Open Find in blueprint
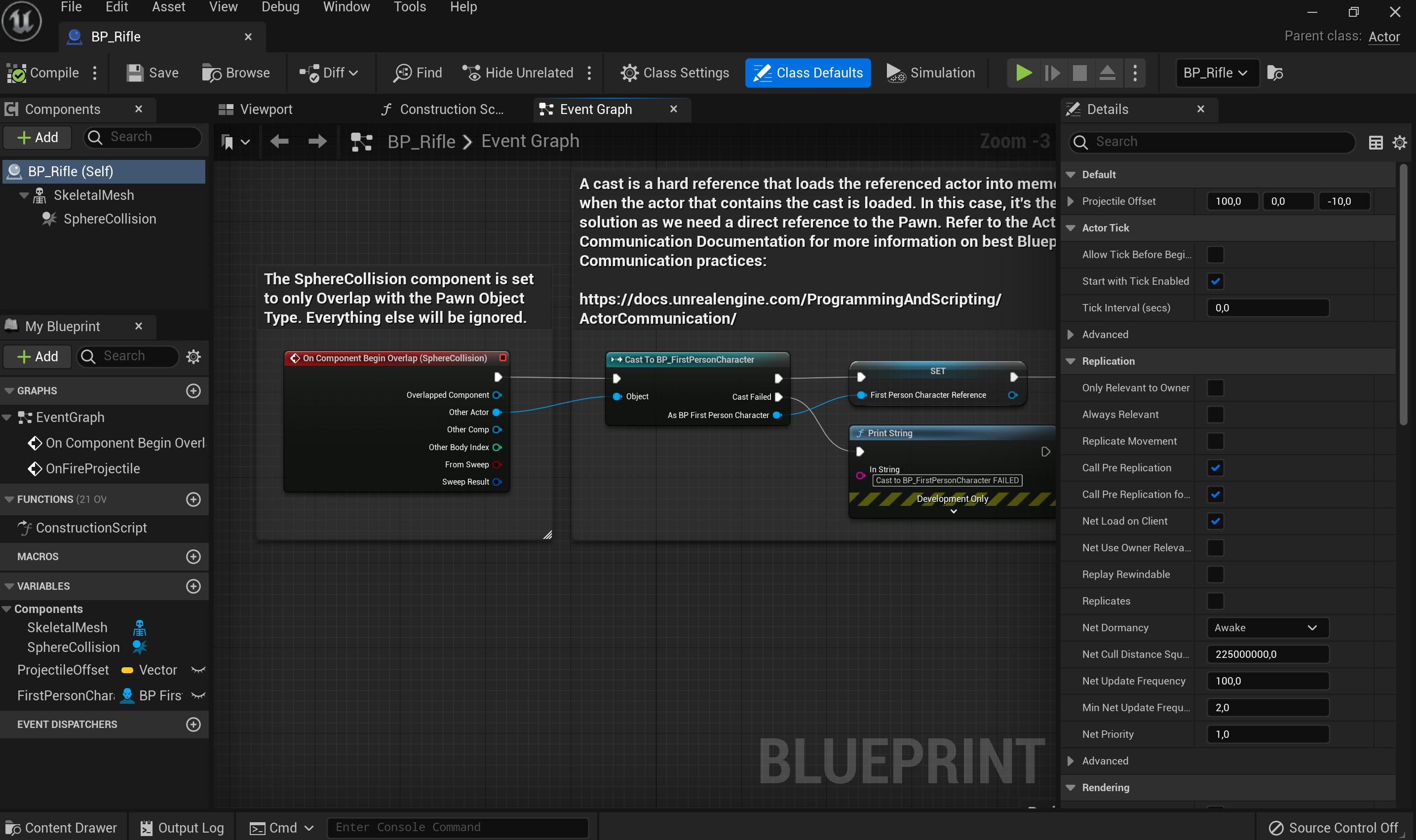Viewport: 1416px width, 840px height. tap(418, 73)
